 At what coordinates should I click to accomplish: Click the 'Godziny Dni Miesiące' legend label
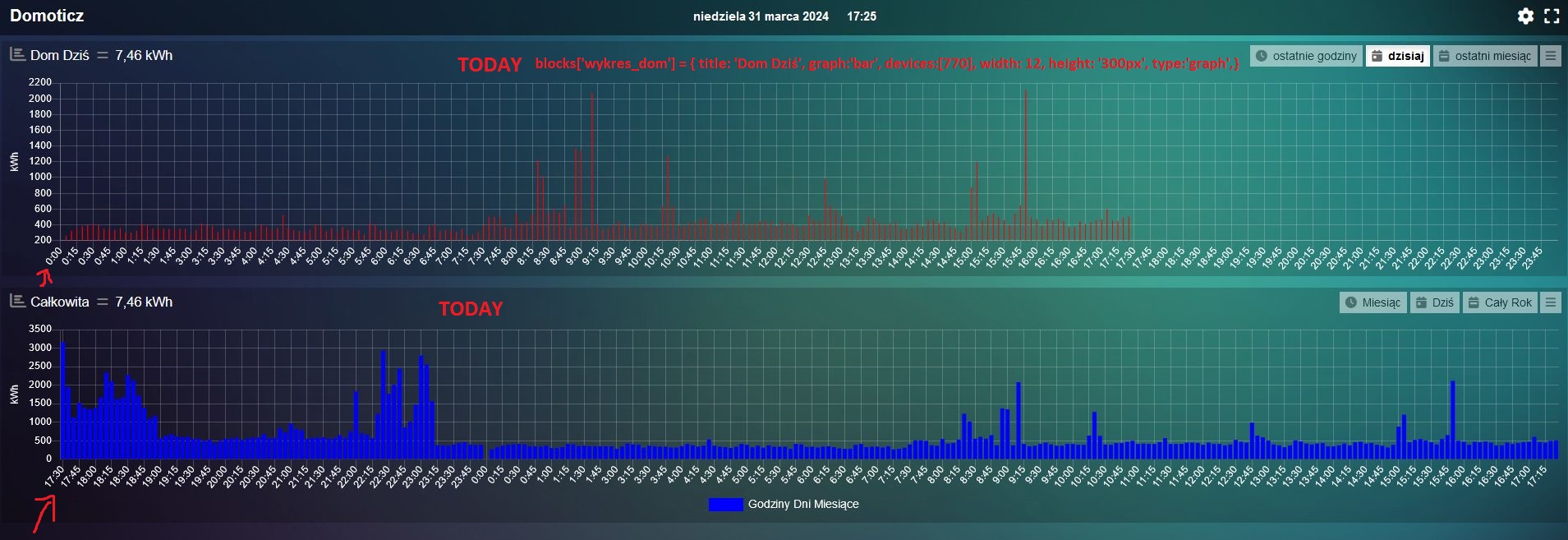803,504
